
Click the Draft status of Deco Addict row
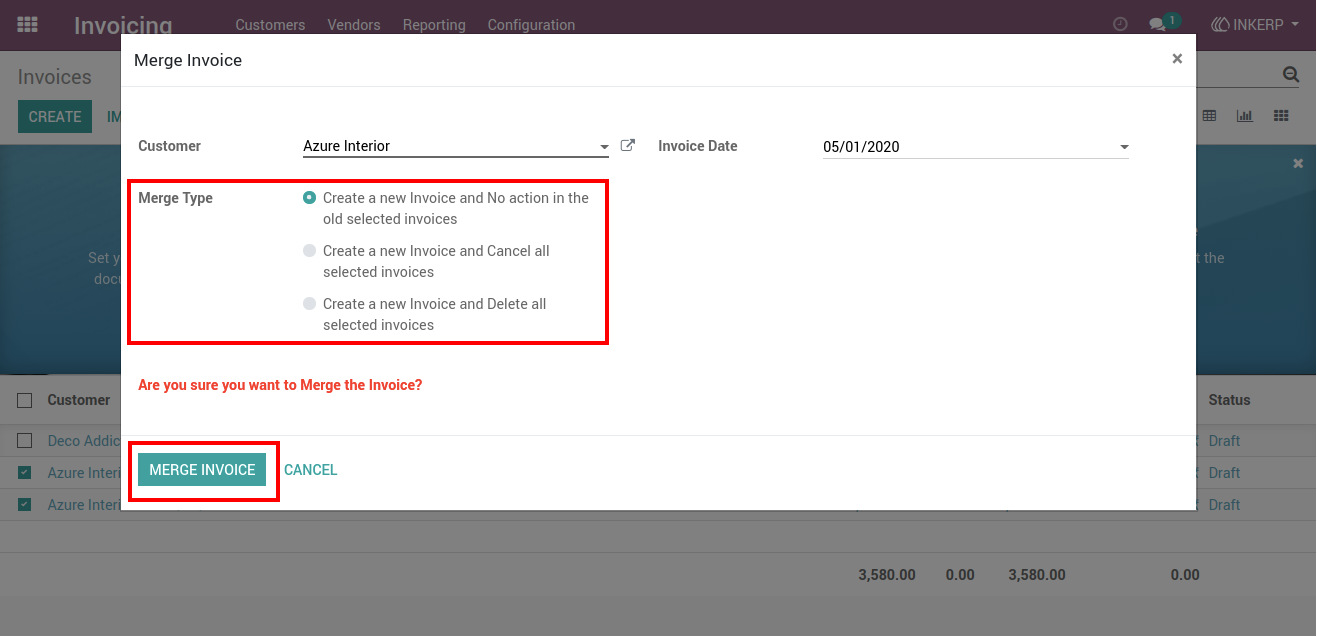(1224, 441)
